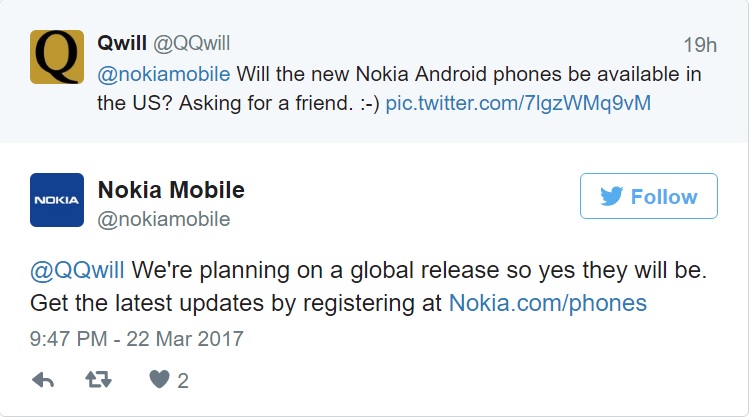752x417 pixels.
Task: Click the Qwill golden Q avatar
Action: coord(57,56)
